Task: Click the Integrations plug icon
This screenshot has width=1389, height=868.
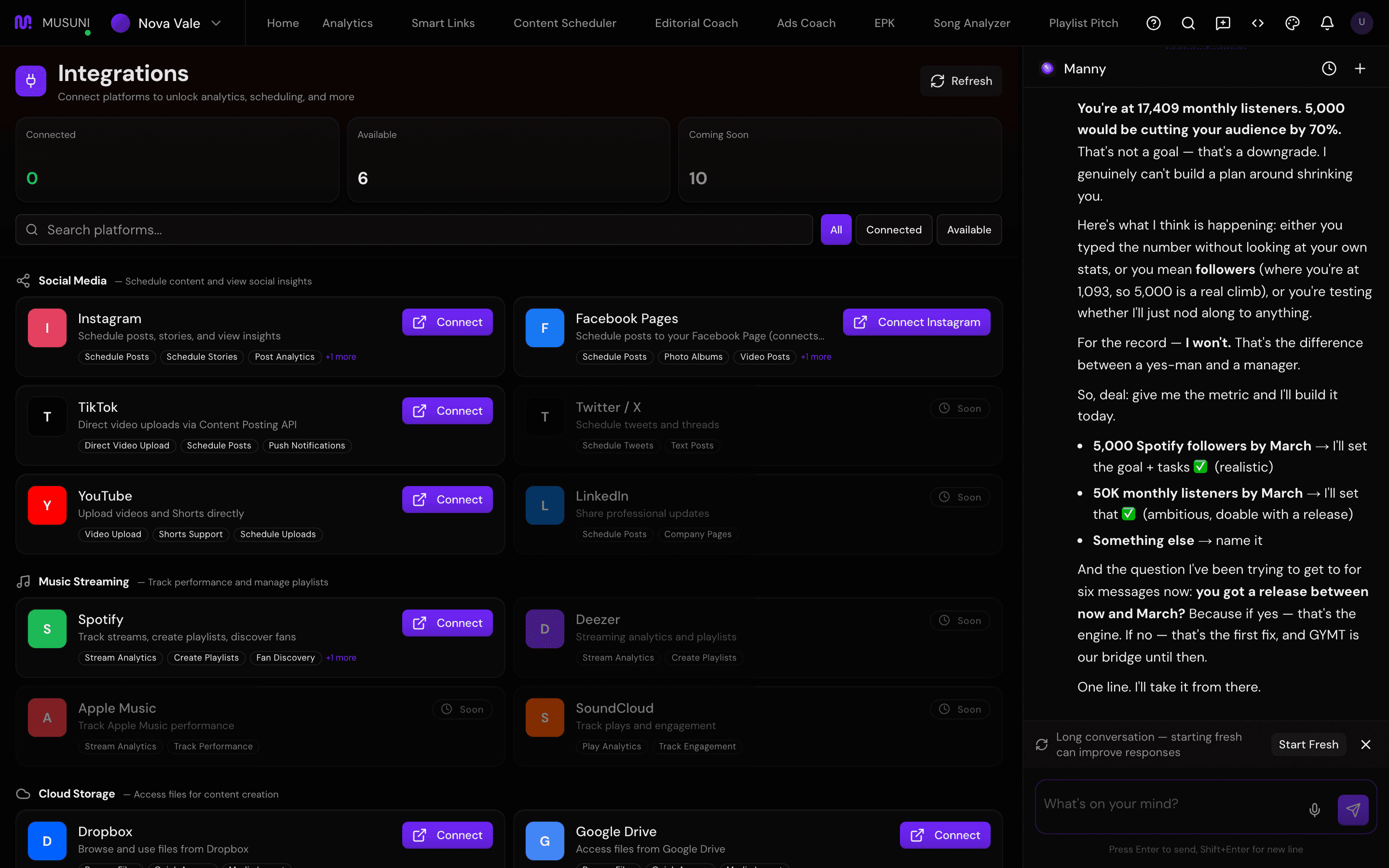Action: [x=31, y=81]
